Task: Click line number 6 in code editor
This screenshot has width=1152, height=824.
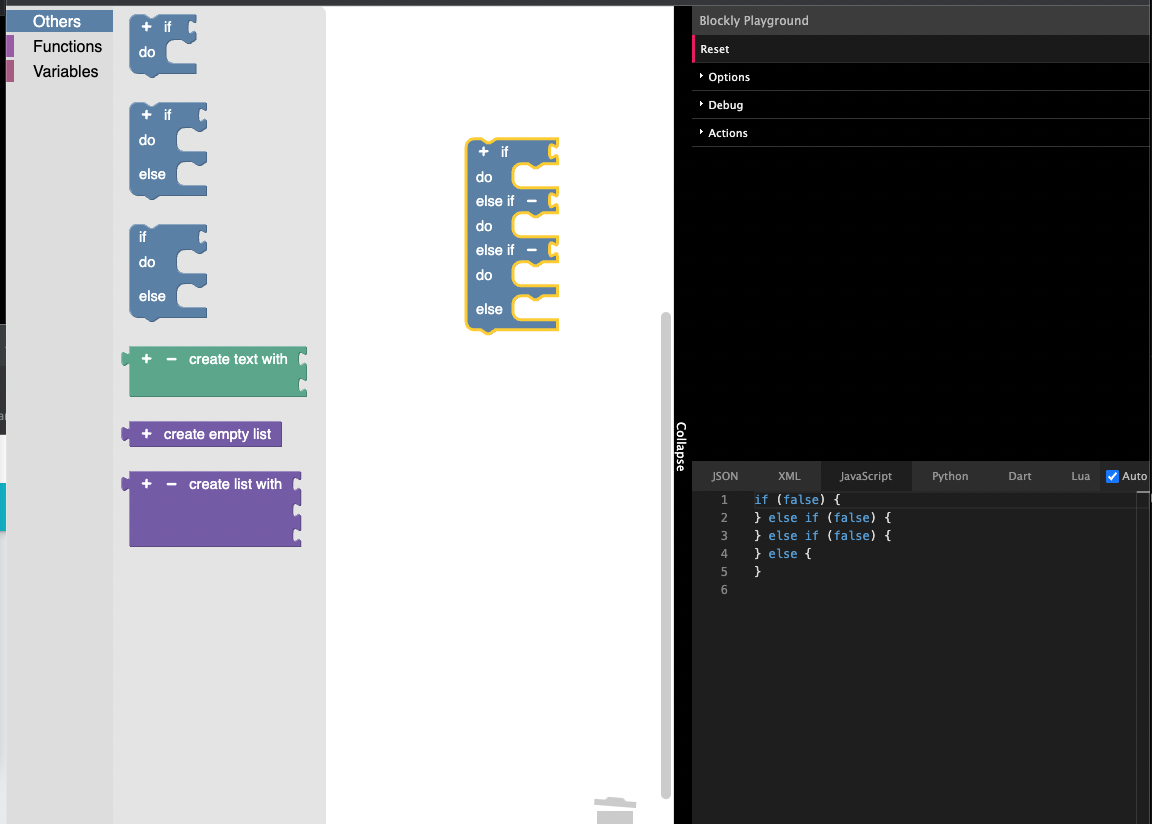Action: coord(724,590)
